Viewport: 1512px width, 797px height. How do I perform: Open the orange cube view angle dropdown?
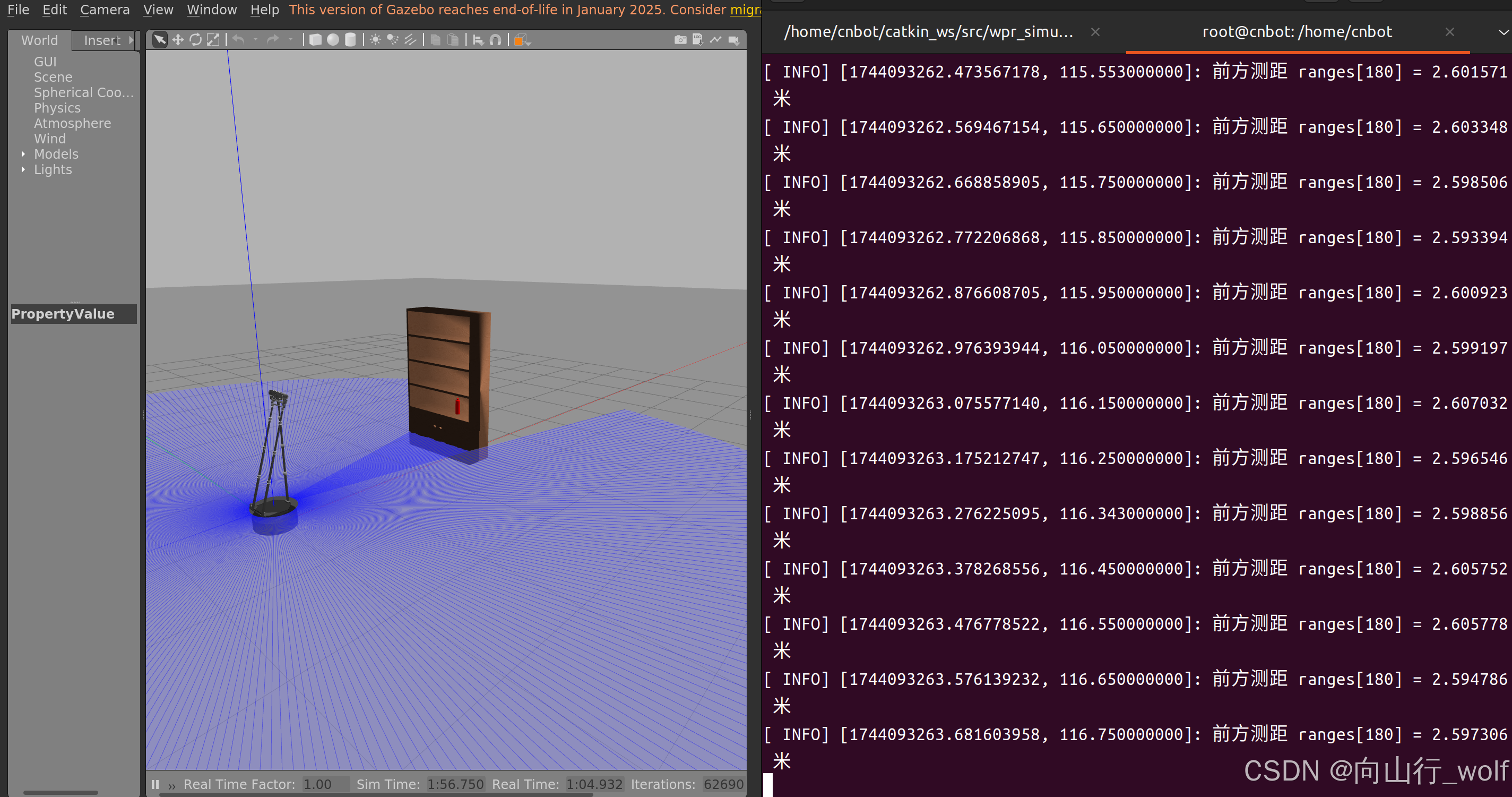coord(522,40)
